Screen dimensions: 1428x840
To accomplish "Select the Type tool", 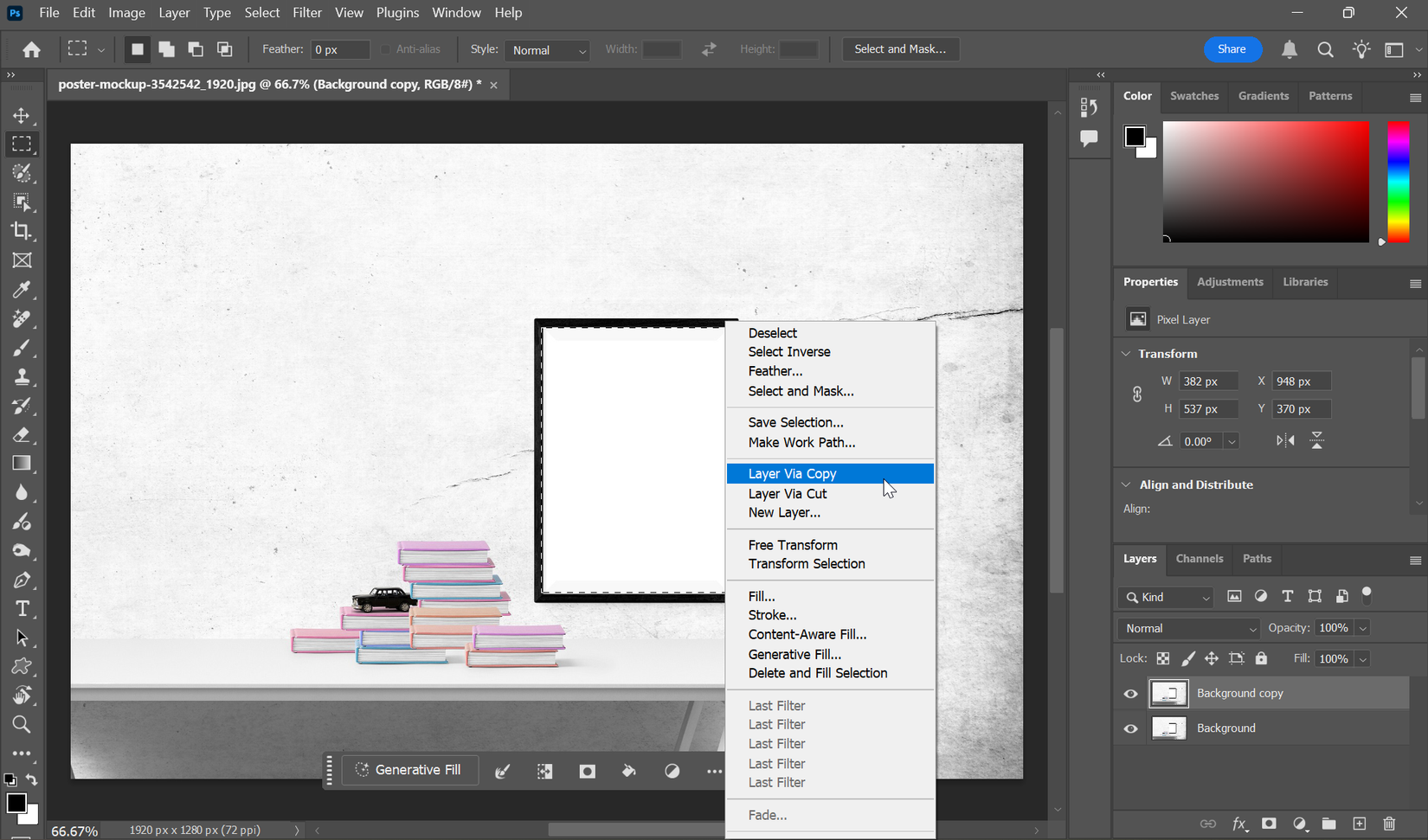I will [22, 608].
